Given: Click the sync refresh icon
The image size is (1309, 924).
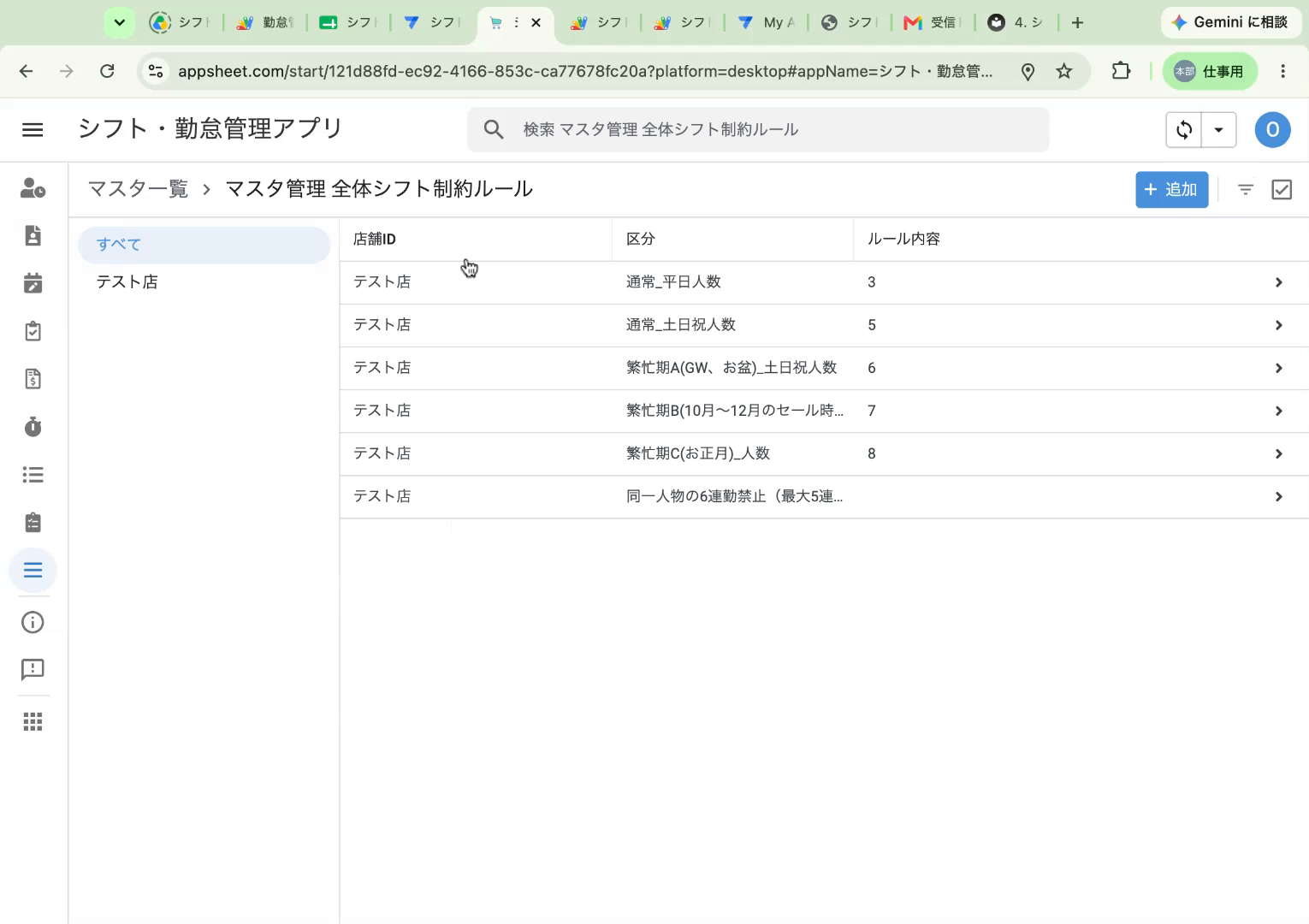Looking at the screenshot, I should pos(1184,130).
